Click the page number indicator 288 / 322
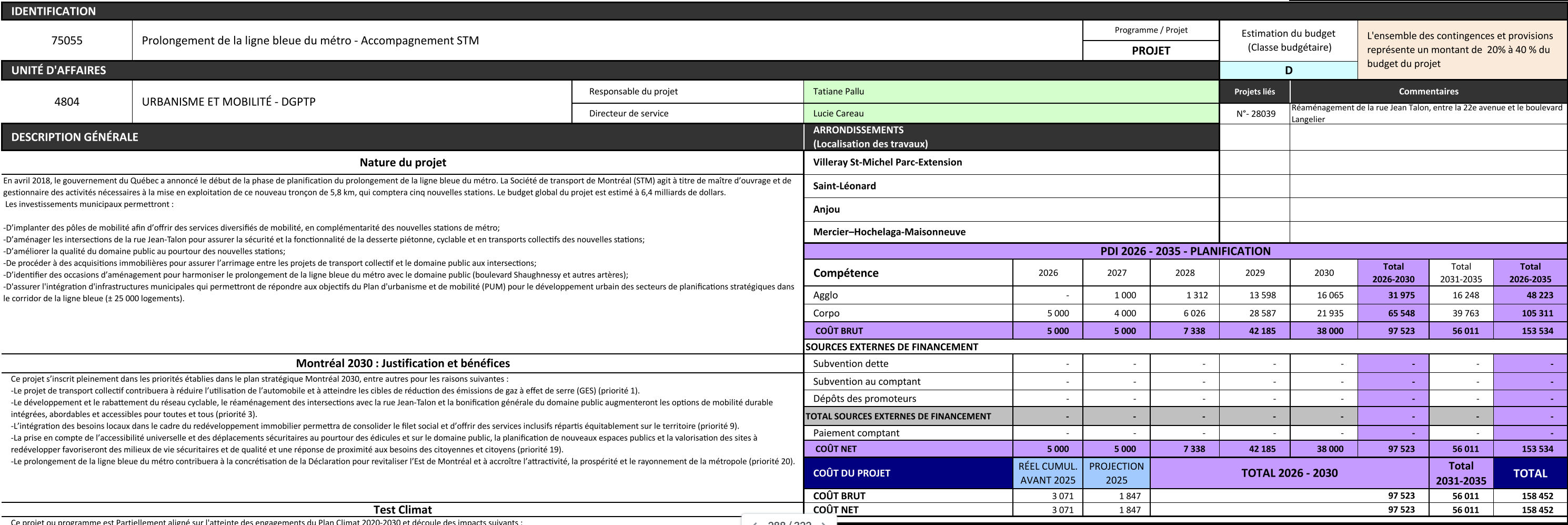1568x525 pixels. [x=789, y=523]
